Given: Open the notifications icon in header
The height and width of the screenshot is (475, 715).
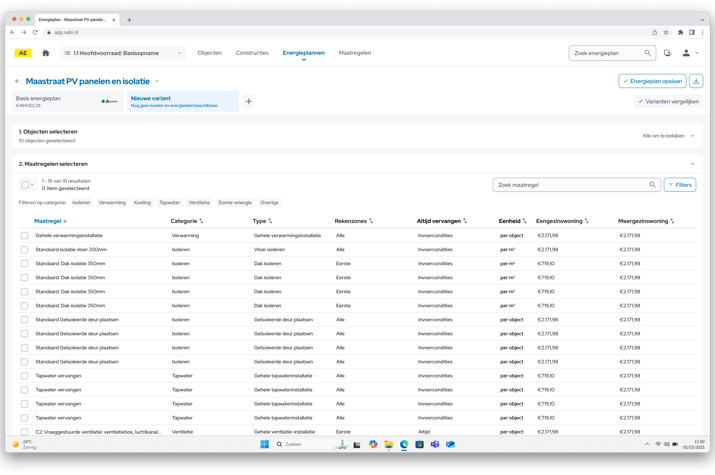Looking at the screenshot, I should (667, 53).
